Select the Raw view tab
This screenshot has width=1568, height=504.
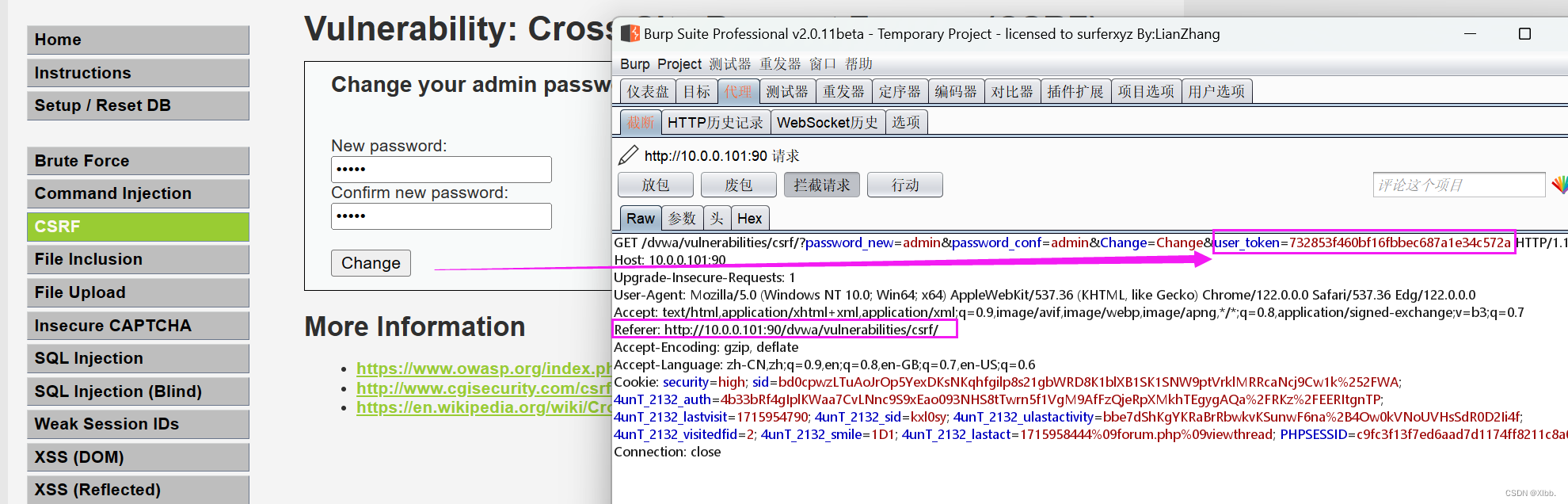[x=641, y=218]
